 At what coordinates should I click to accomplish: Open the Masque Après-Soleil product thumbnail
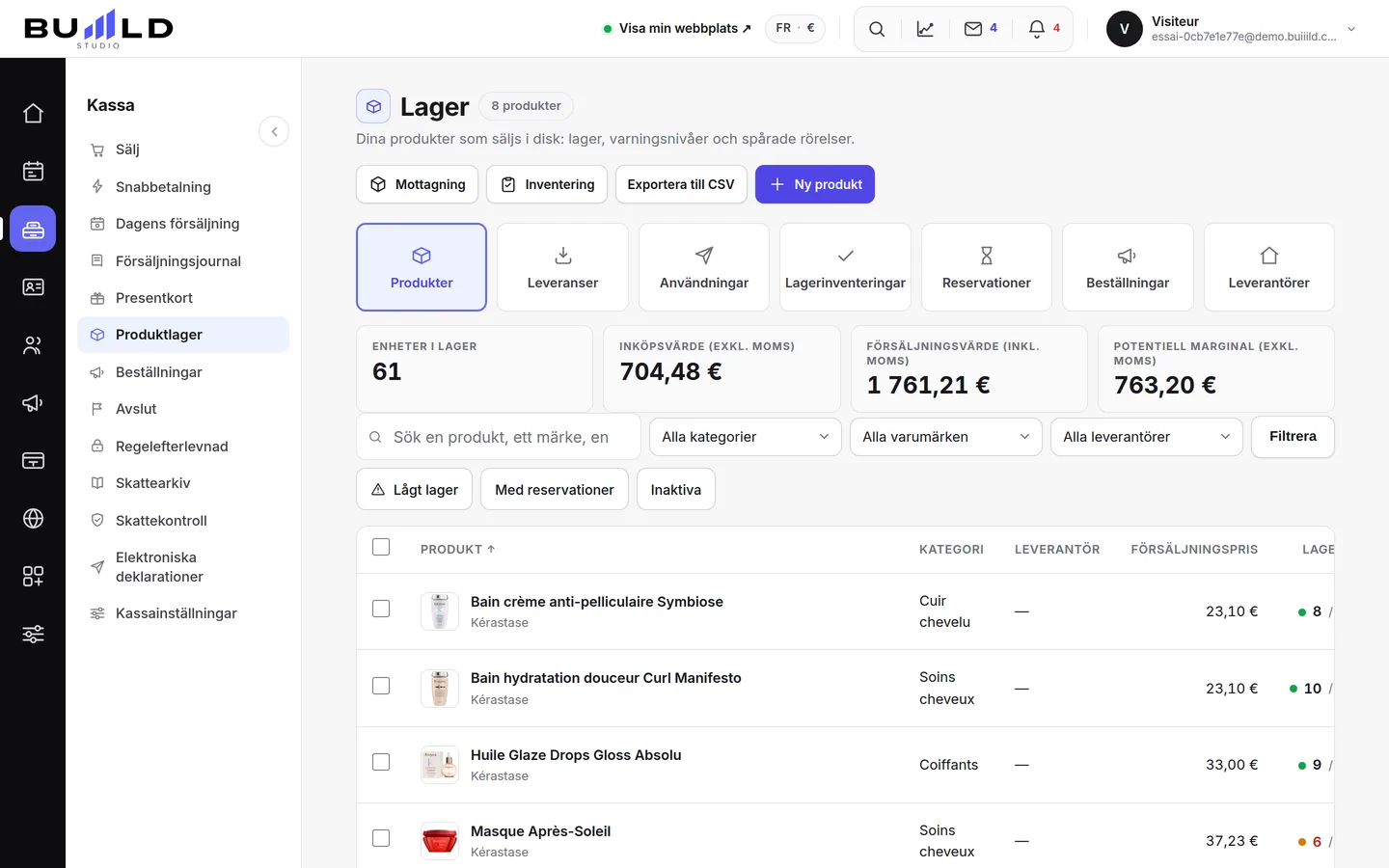440,841
